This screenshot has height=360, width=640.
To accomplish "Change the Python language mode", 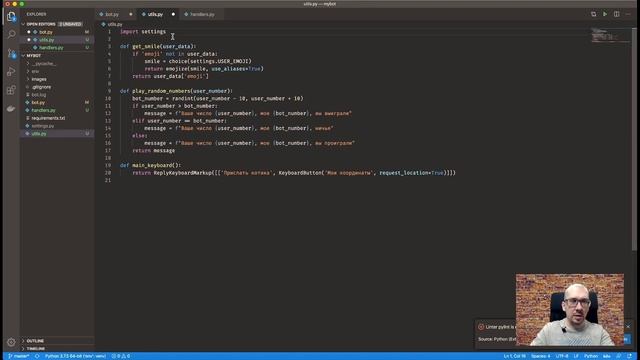I will (591, 356).
